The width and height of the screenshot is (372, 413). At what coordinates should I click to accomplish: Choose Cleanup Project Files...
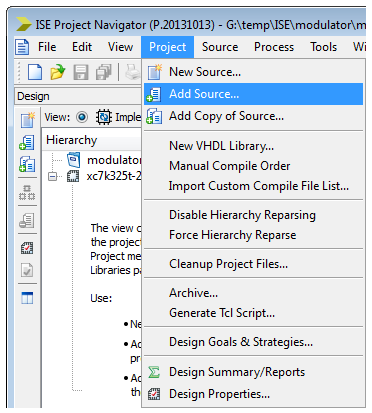click(253, 264)
